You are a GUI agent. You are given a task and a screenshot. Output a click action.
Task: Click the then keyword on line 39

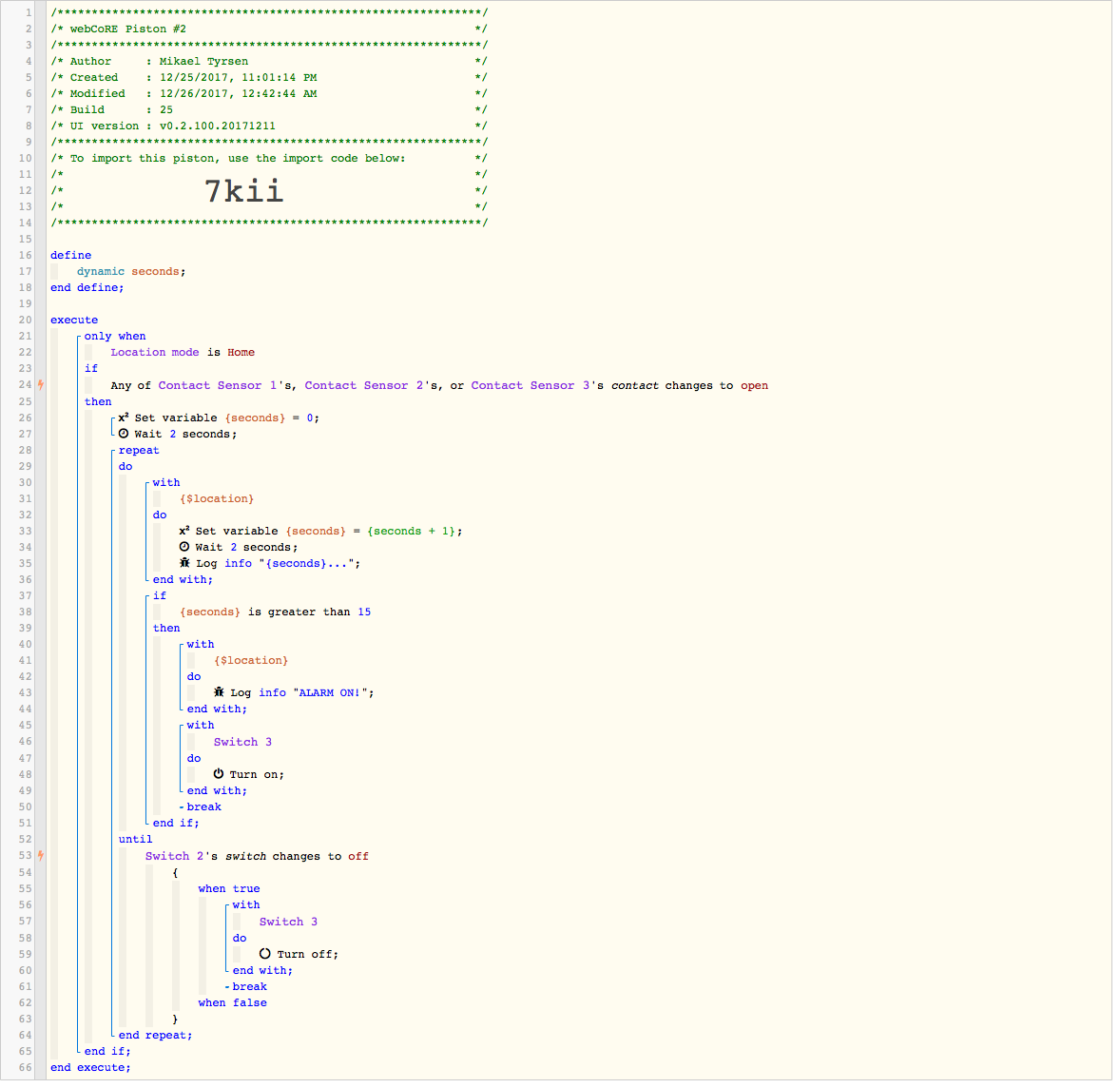(166, 628)
